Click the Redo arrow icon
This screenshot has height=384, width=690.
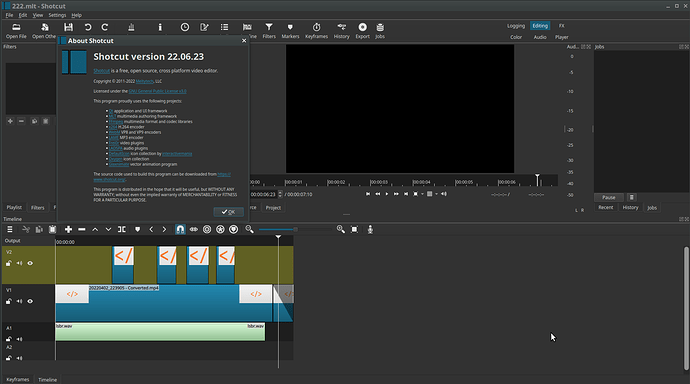105,27
